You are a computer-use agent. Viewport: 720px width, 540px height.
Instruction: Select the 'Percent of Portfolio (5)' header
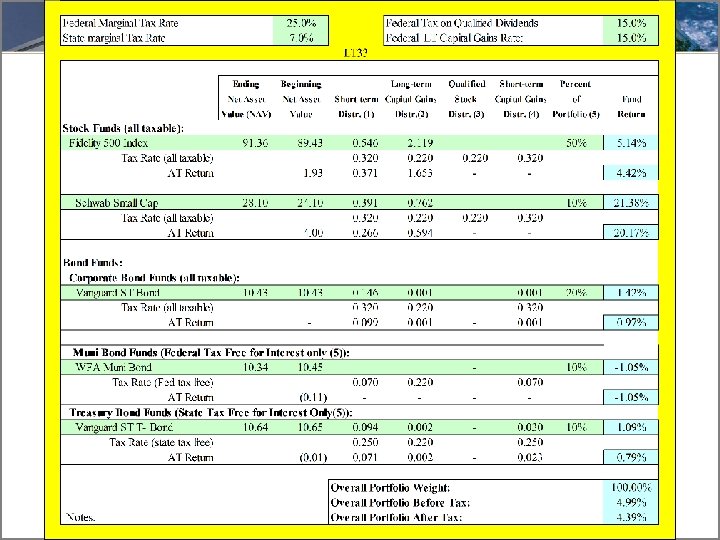point(576,99)
